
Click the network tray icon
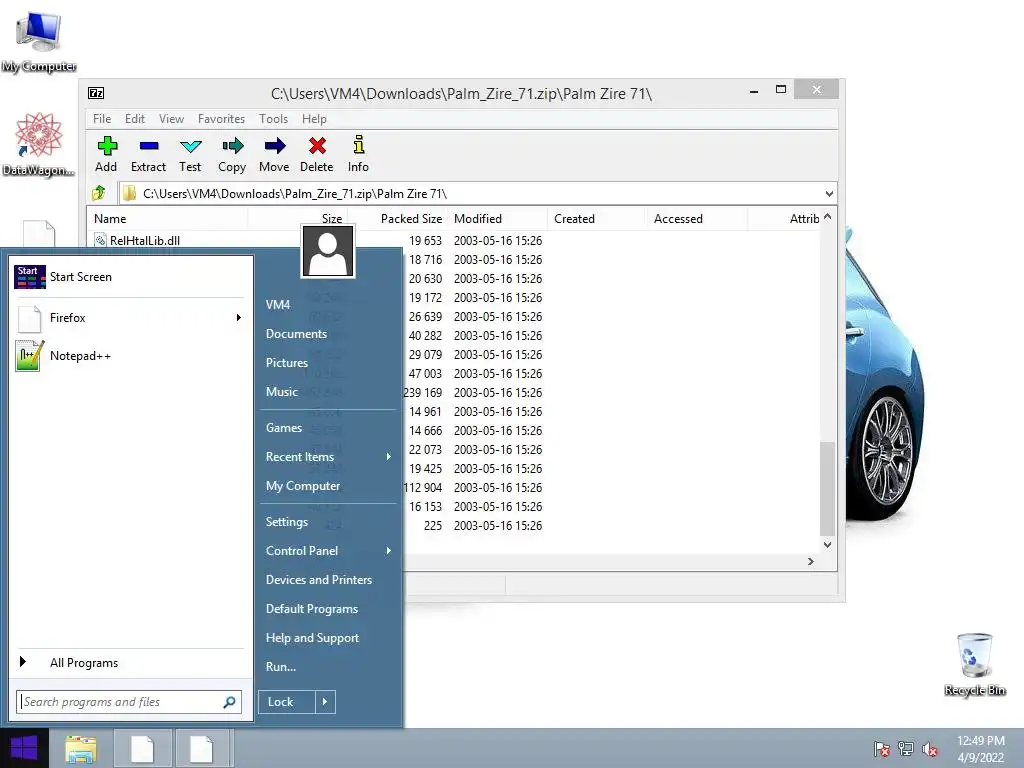click(906, 749)
